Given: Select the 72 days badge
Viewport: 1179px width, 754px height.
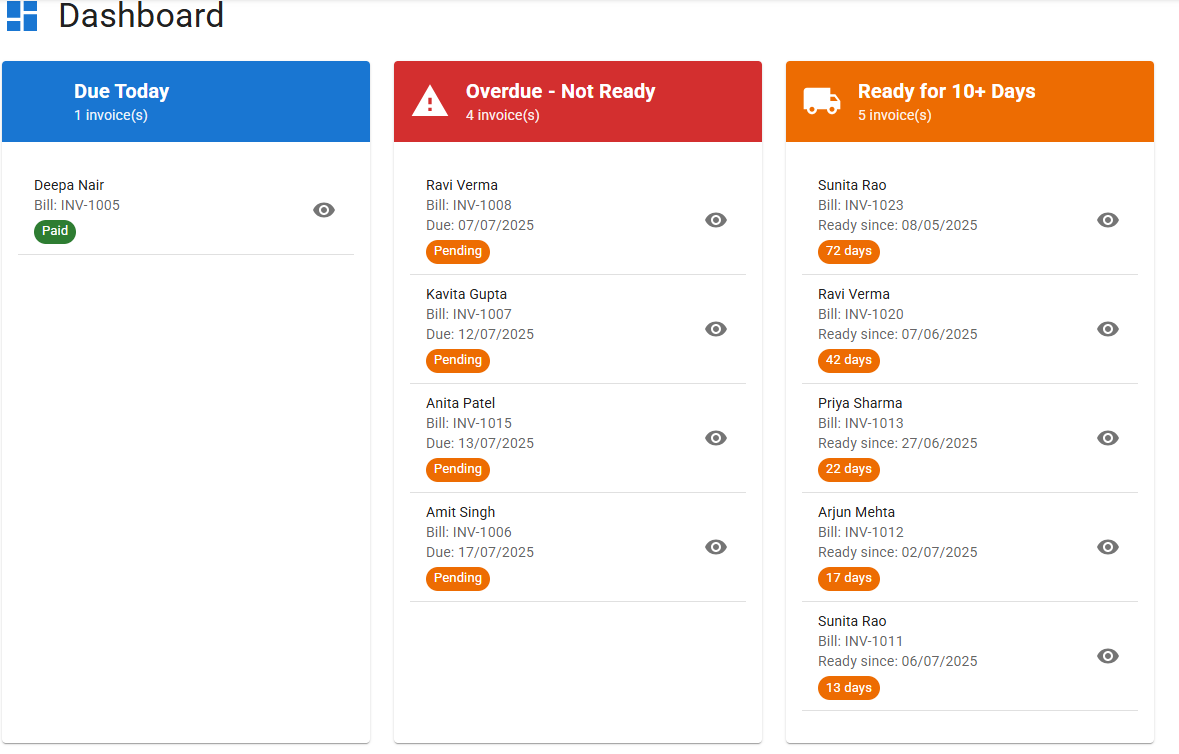Looking at the screenshot, I should [849, 251].
